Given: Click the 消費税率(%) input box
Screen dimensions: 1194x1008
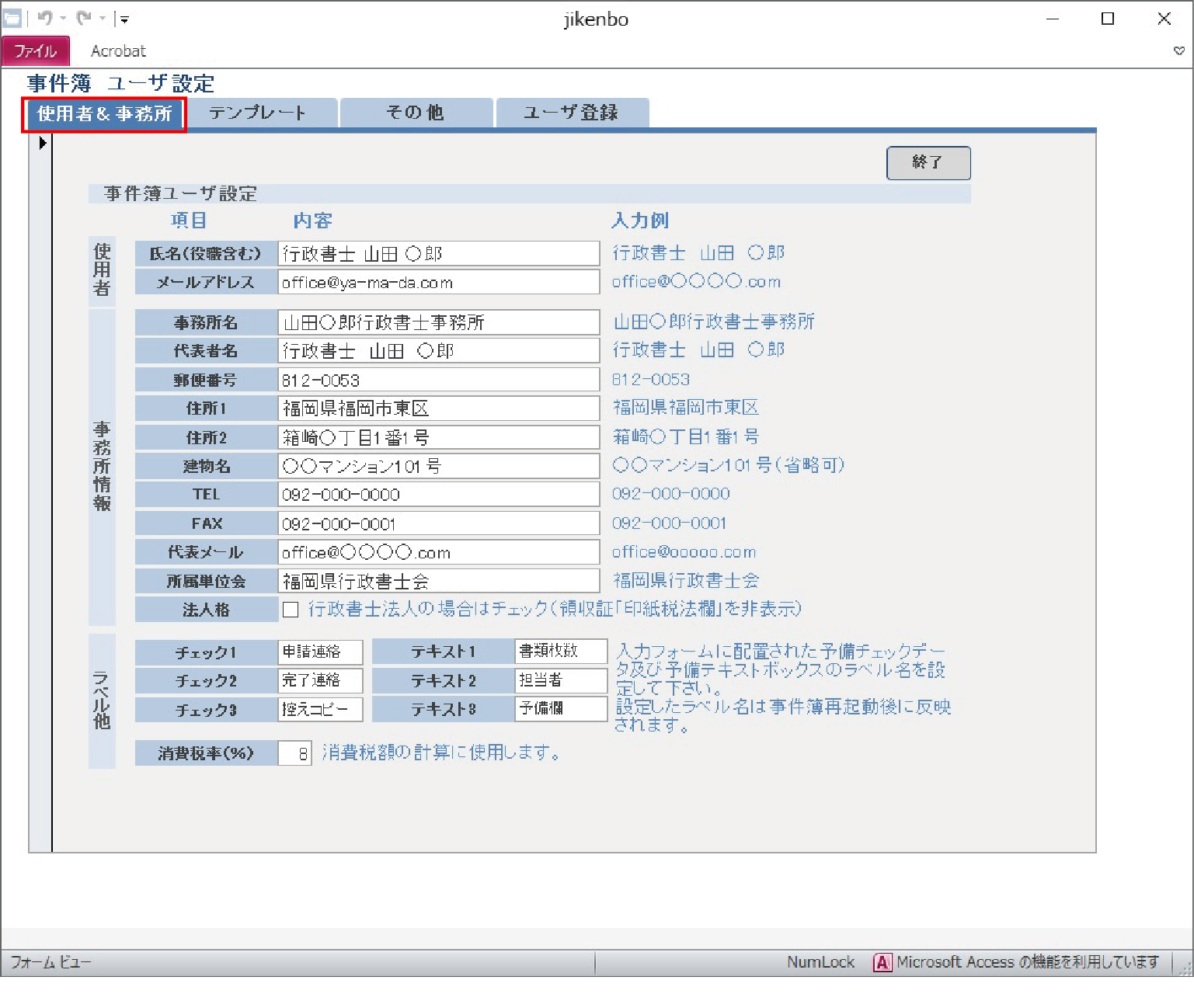Looking at the screenshot, I should click(x=295, y=753).
